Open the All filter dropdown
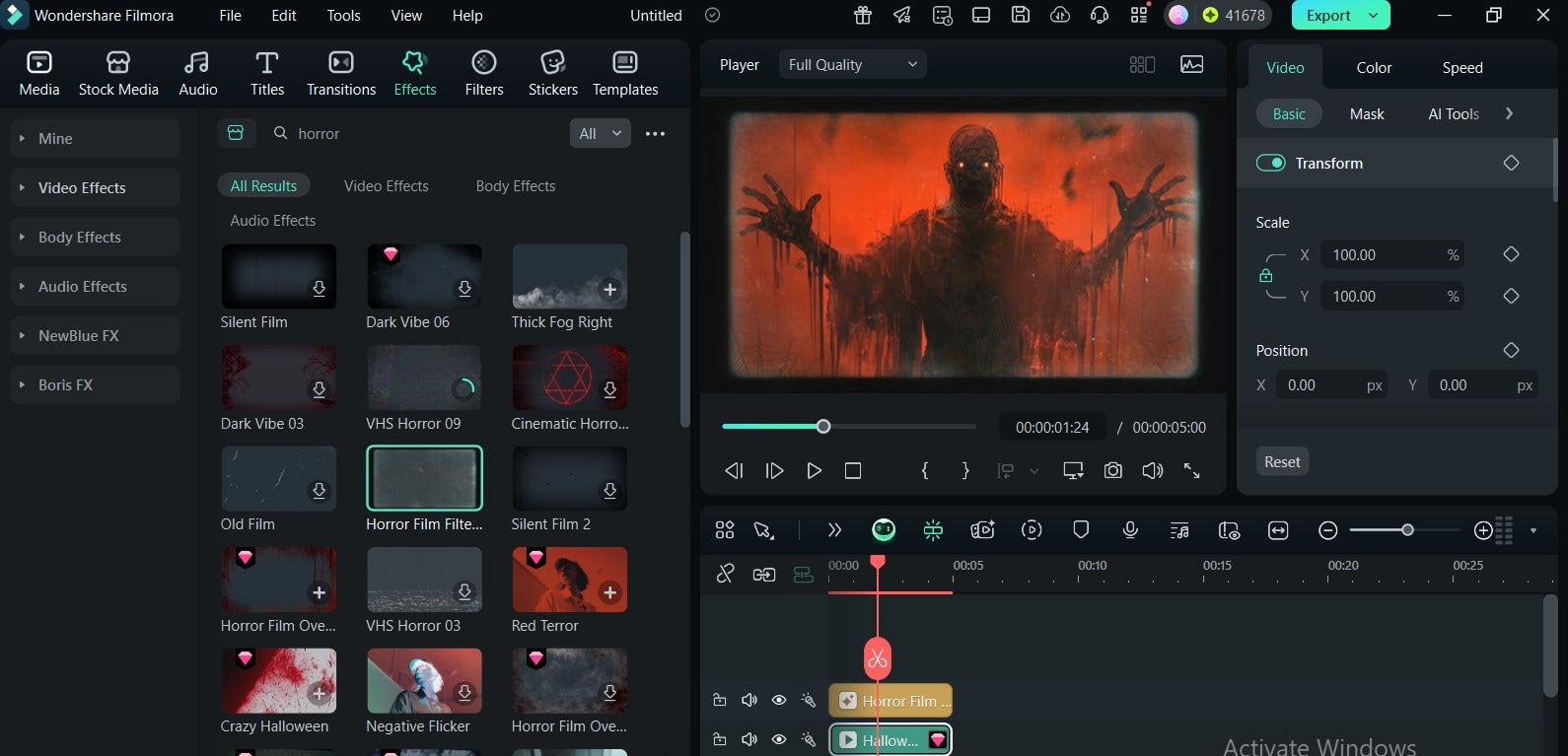 [601, 133]
